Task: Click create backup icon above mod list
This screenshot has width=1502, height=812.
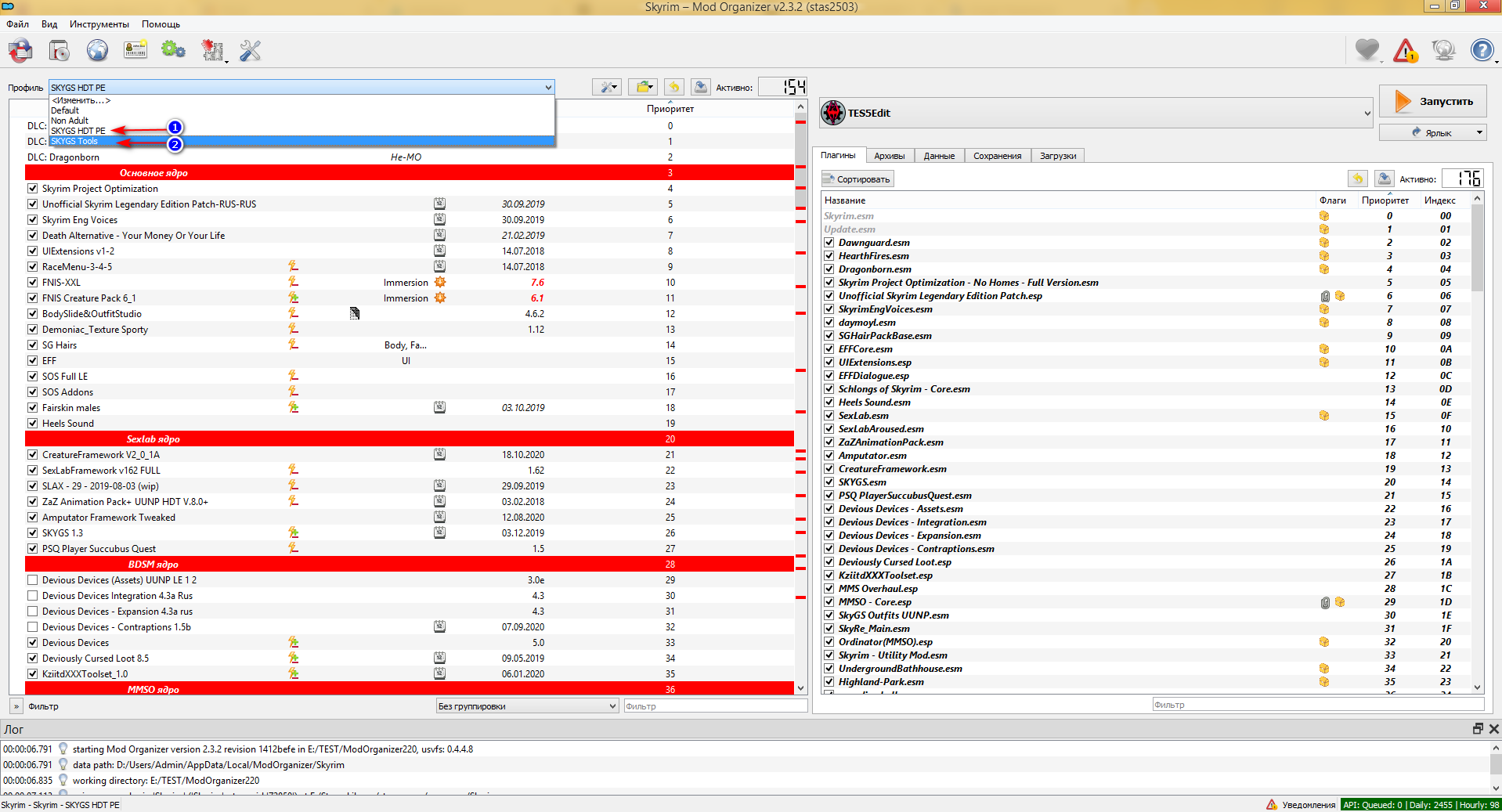Action: (701, 87)
